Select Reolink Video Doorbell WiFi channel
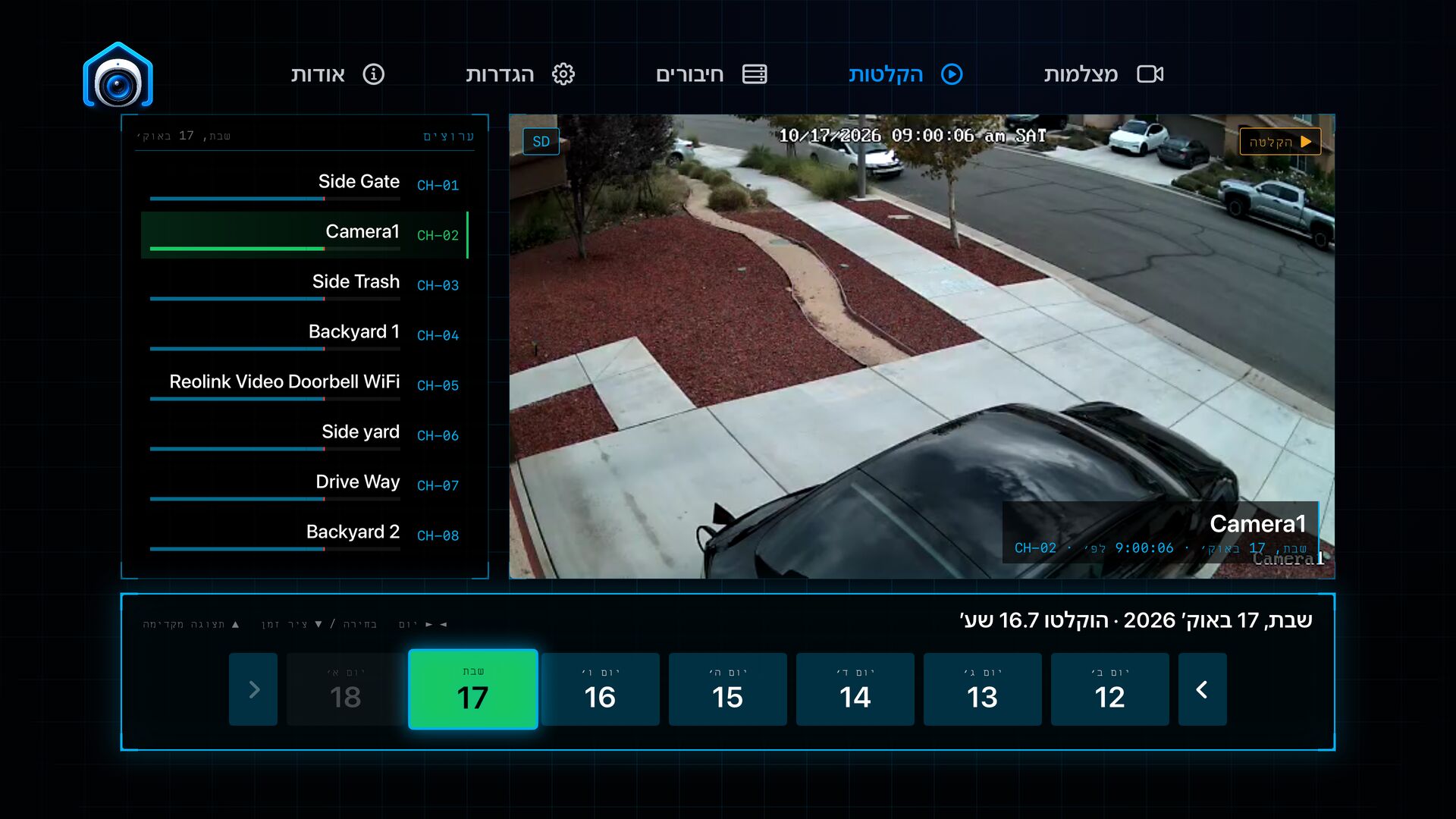 tap(304, 385)
